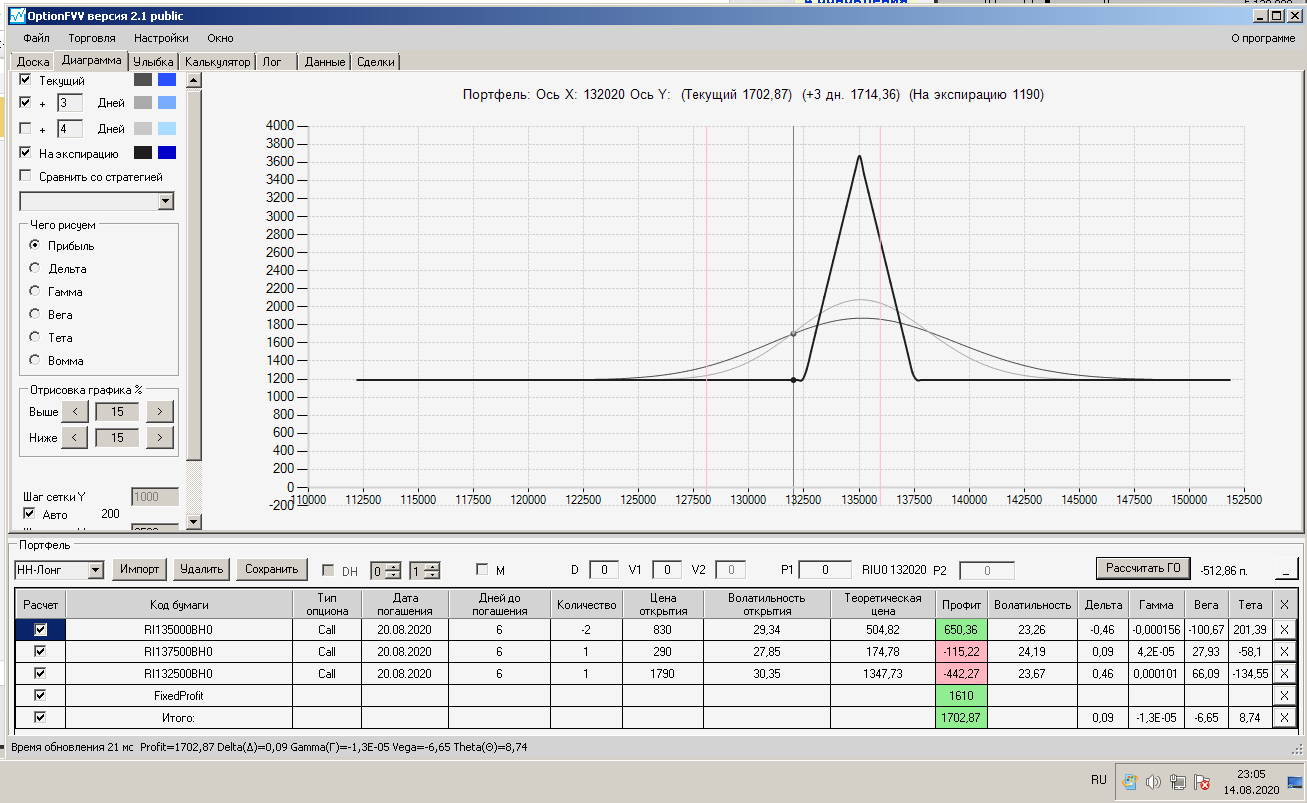1307x803 pixels.
Task: Increase the Ниже chart range with right arrow
Action: [160, 437]
